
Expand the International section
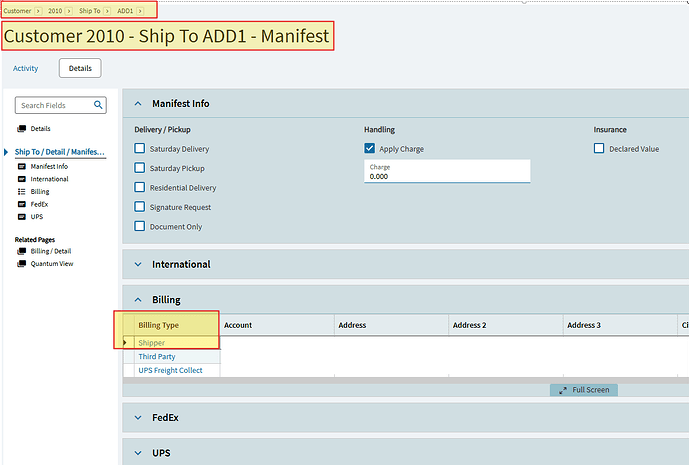point(136,264)
